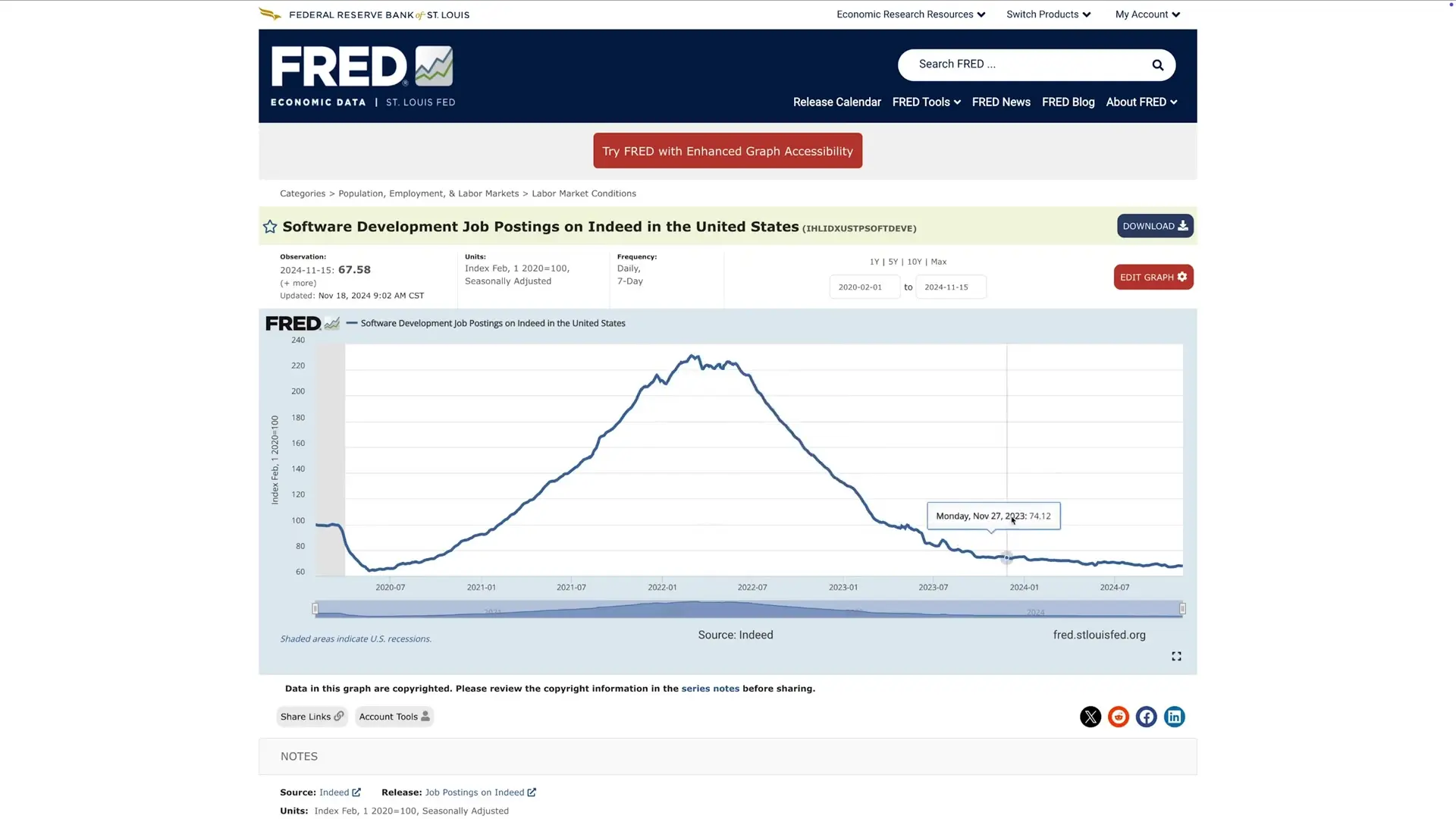
Task: Click the highlighted data point on the line
Action: pos(1006,558)
